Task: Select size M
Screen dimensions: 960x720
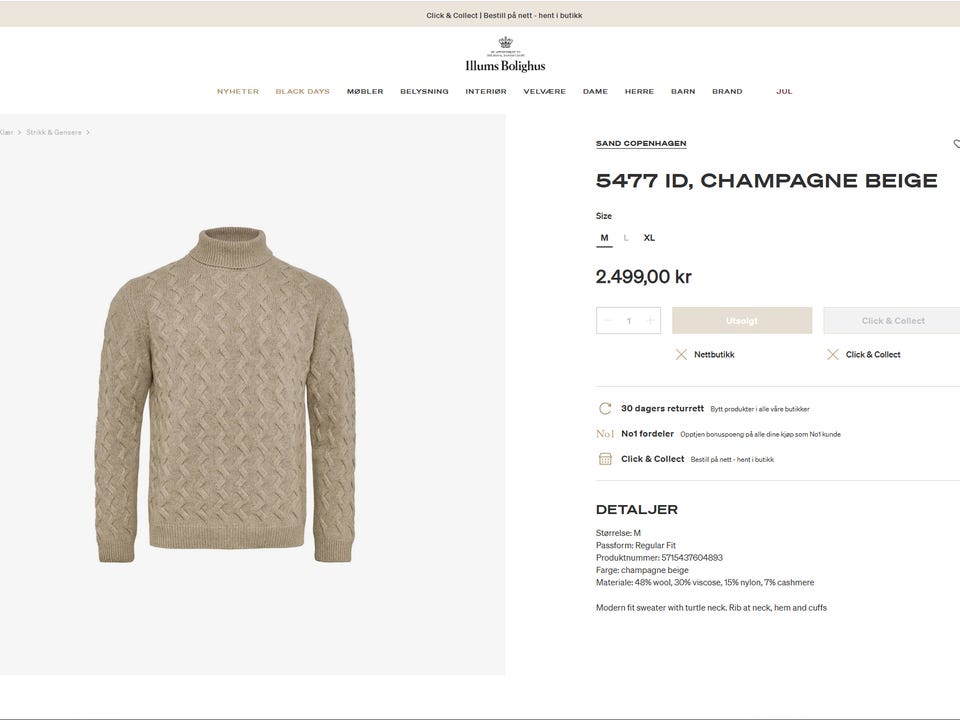Action: (x=604, y=238)
